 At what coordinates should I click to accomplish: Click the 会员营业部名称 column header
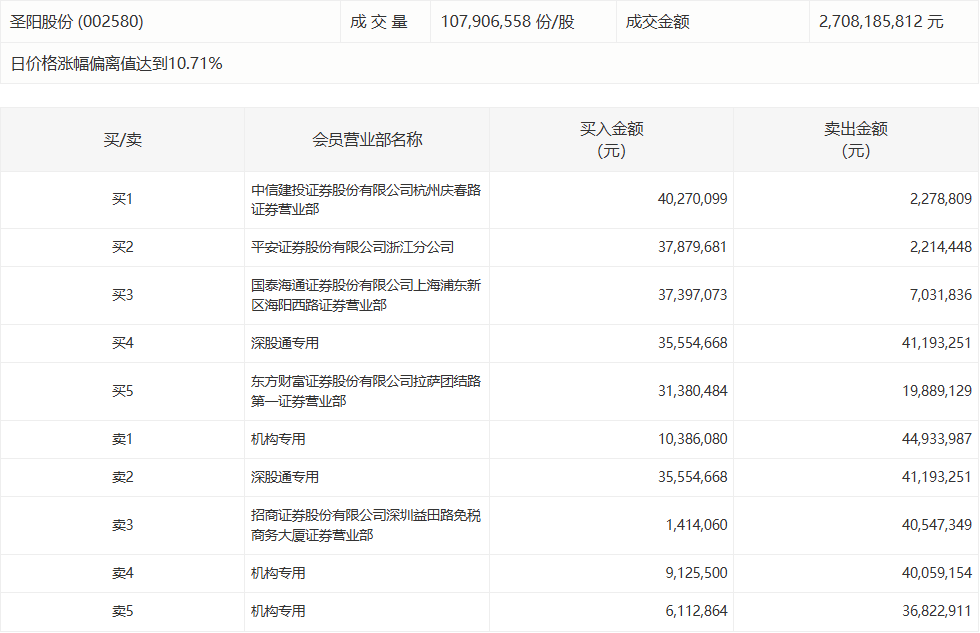click(x=365, y=140)
